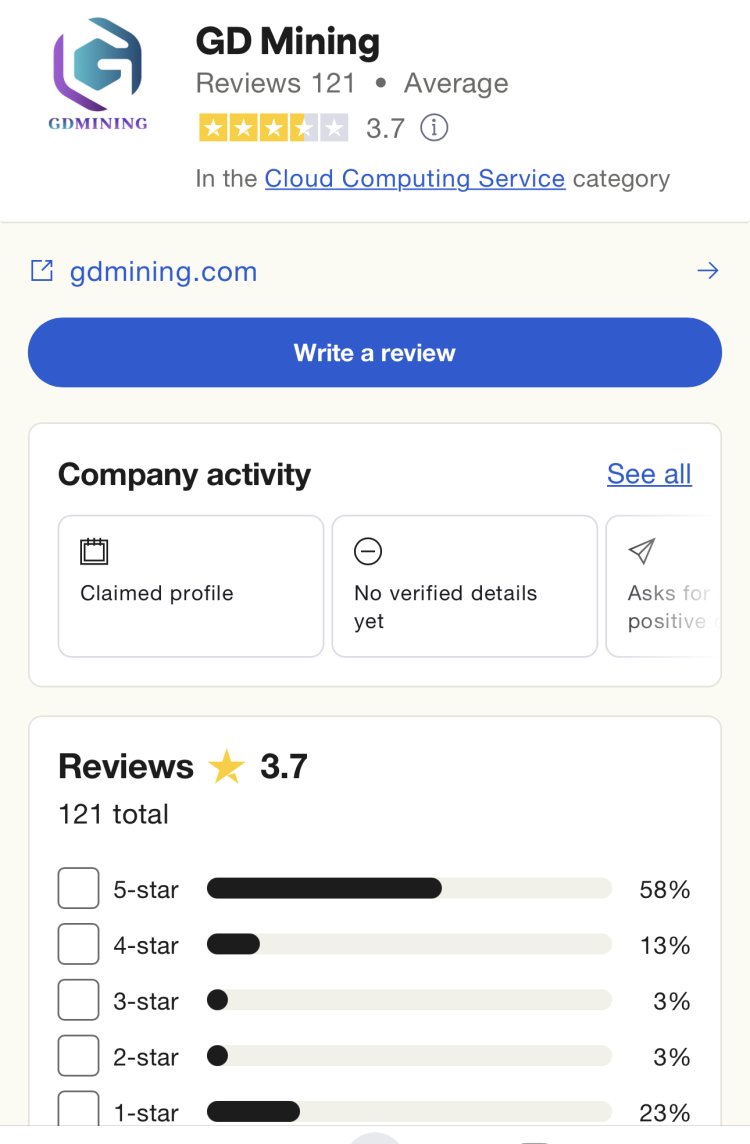The image size is (750, 1144).
Task: Click the 5-star 58% rating bar
Action: pyautogui.click(x=408, y=889)
